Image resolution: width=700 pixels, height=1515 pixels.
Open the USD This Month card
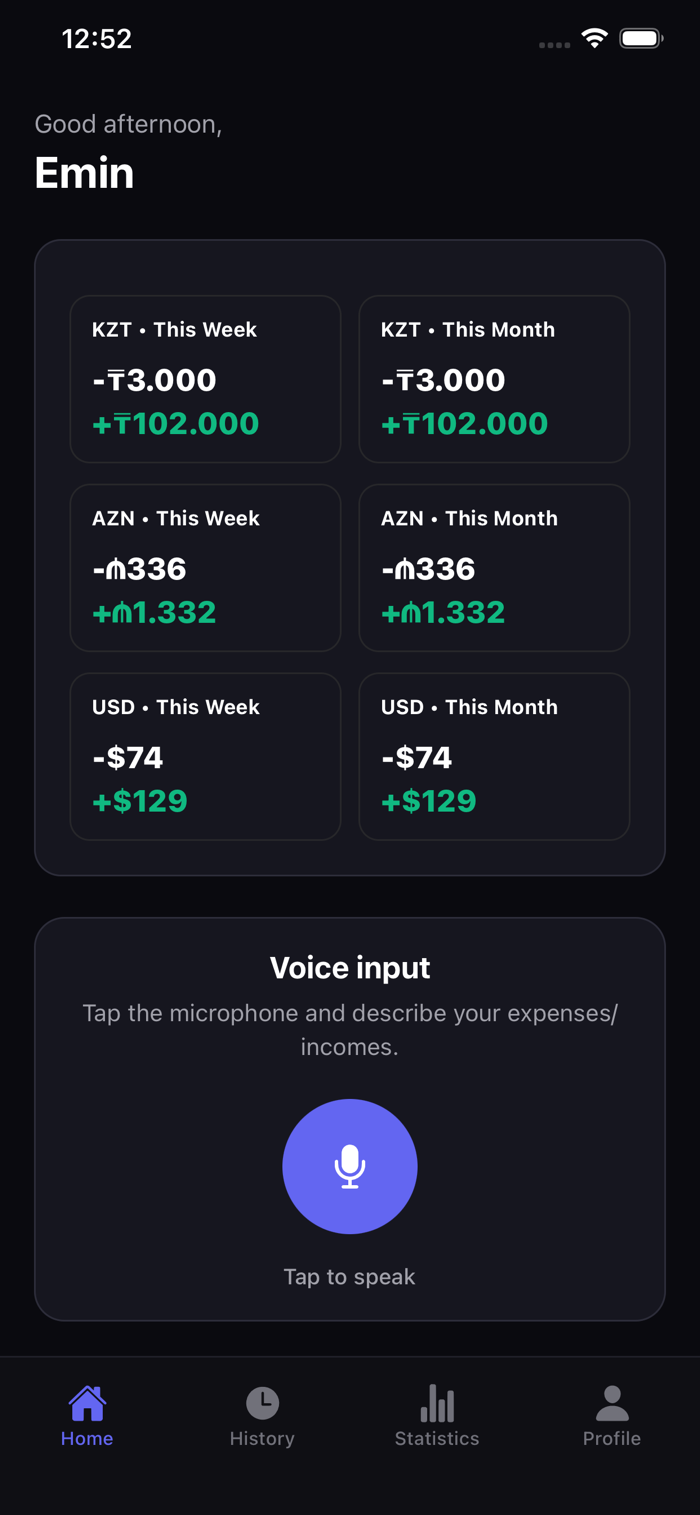(x=494, y=757)
